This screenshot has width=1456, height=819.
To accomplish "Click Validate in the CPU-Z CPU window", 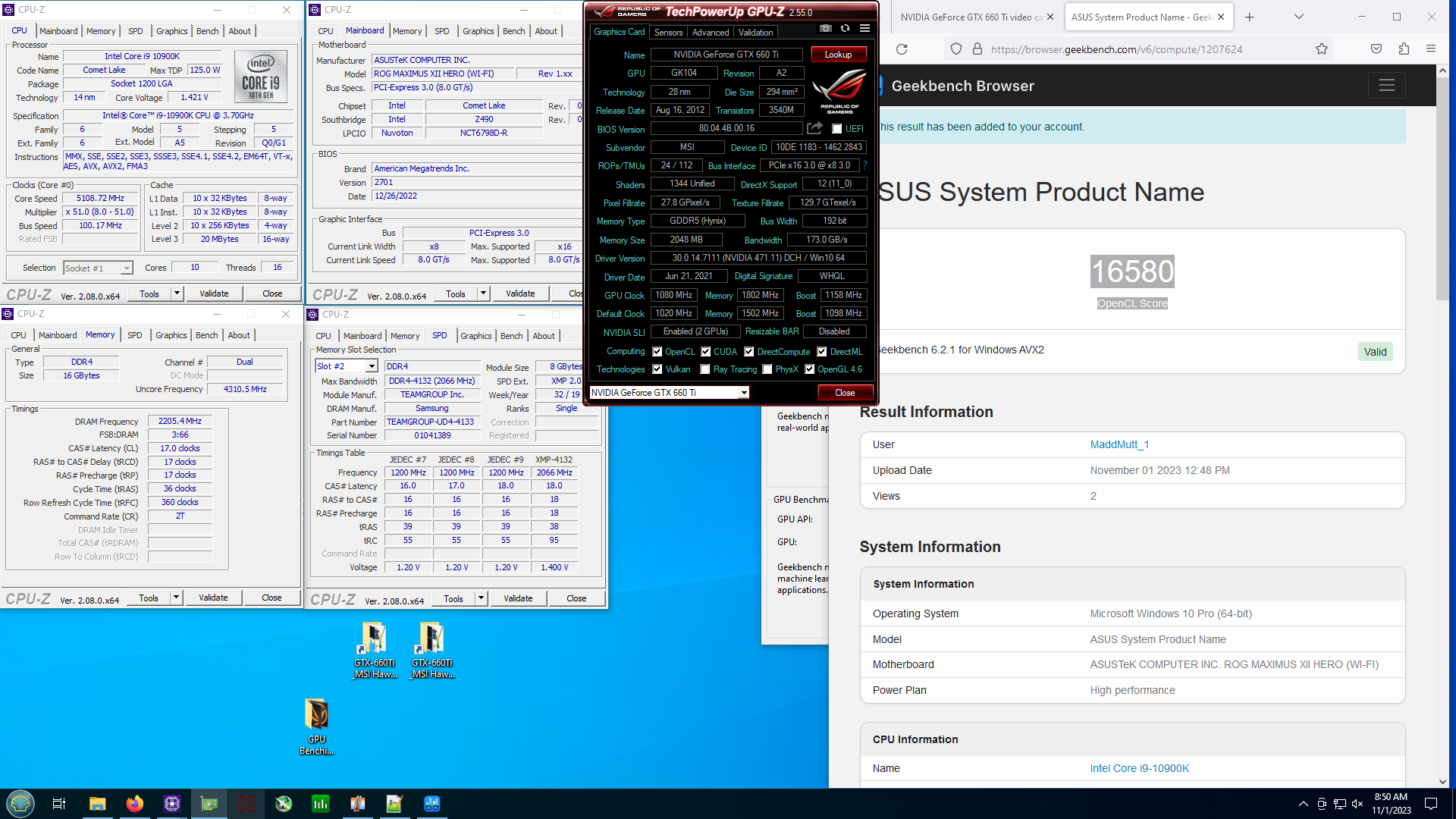I will [x=214, y=293].
